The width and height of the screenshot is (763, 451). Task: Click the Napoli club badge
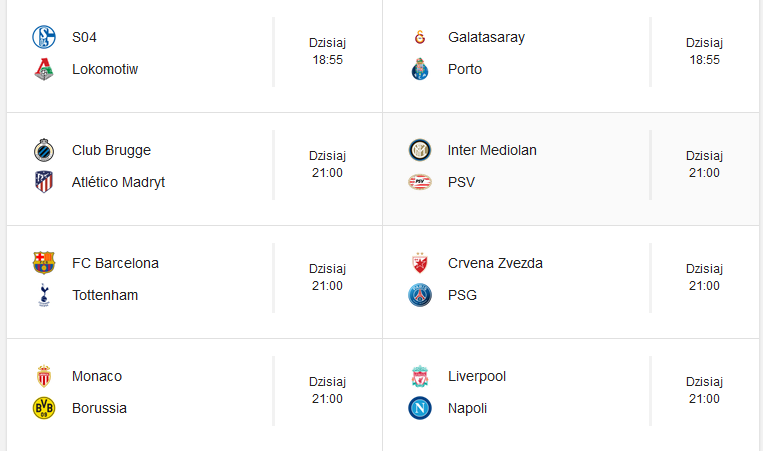(420, 409)
